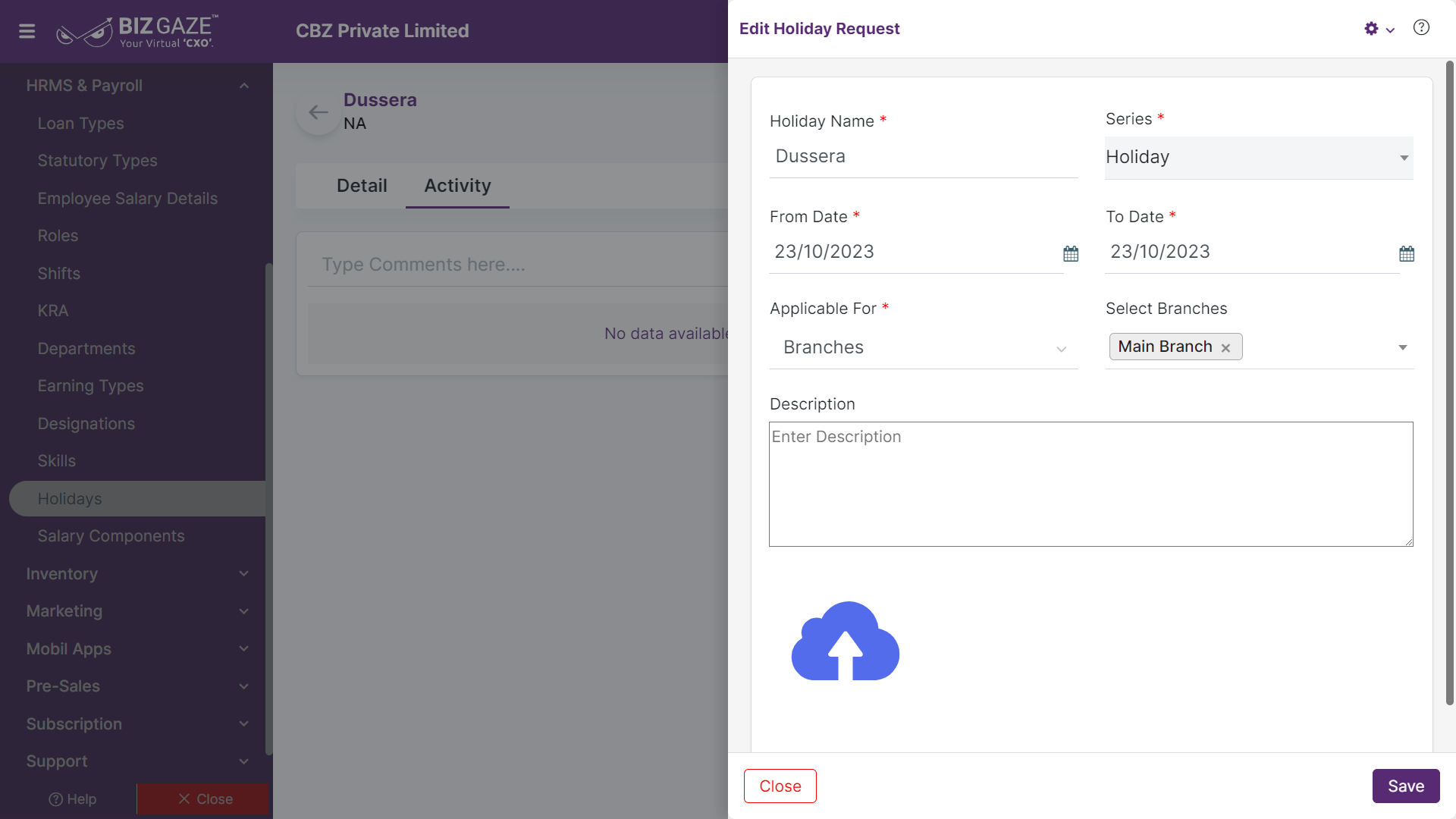Click the Holiday Name input field
The width and height of the screenshot is (1456, 819).
tap(924, 157)
